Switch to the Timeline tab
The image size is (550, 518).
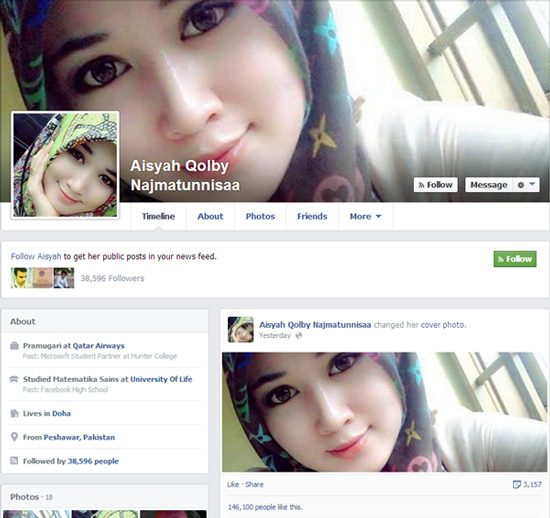click(158, 216)
